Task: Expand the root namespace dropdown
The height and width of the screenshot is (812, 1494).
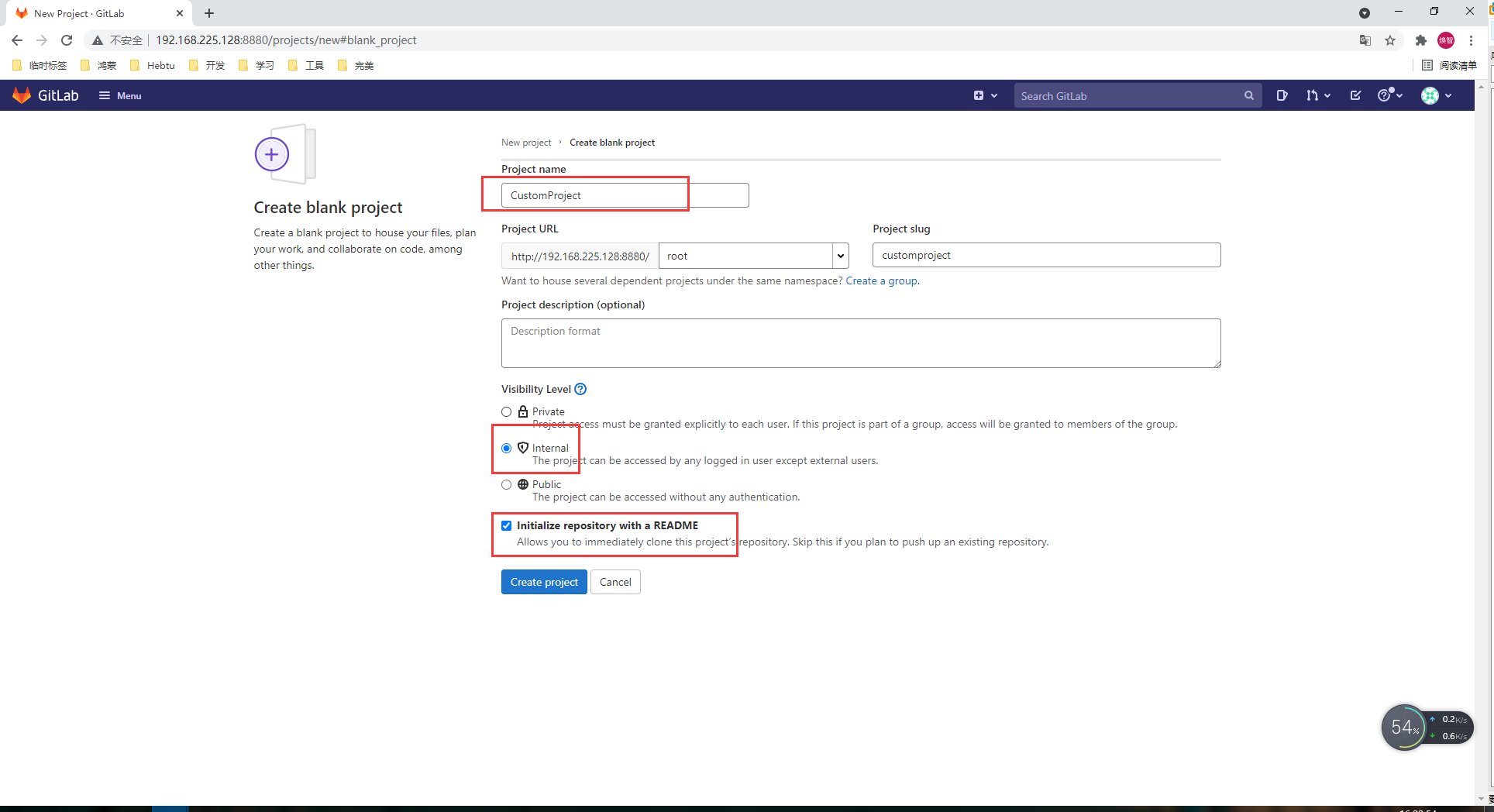Action: [840, 256]
